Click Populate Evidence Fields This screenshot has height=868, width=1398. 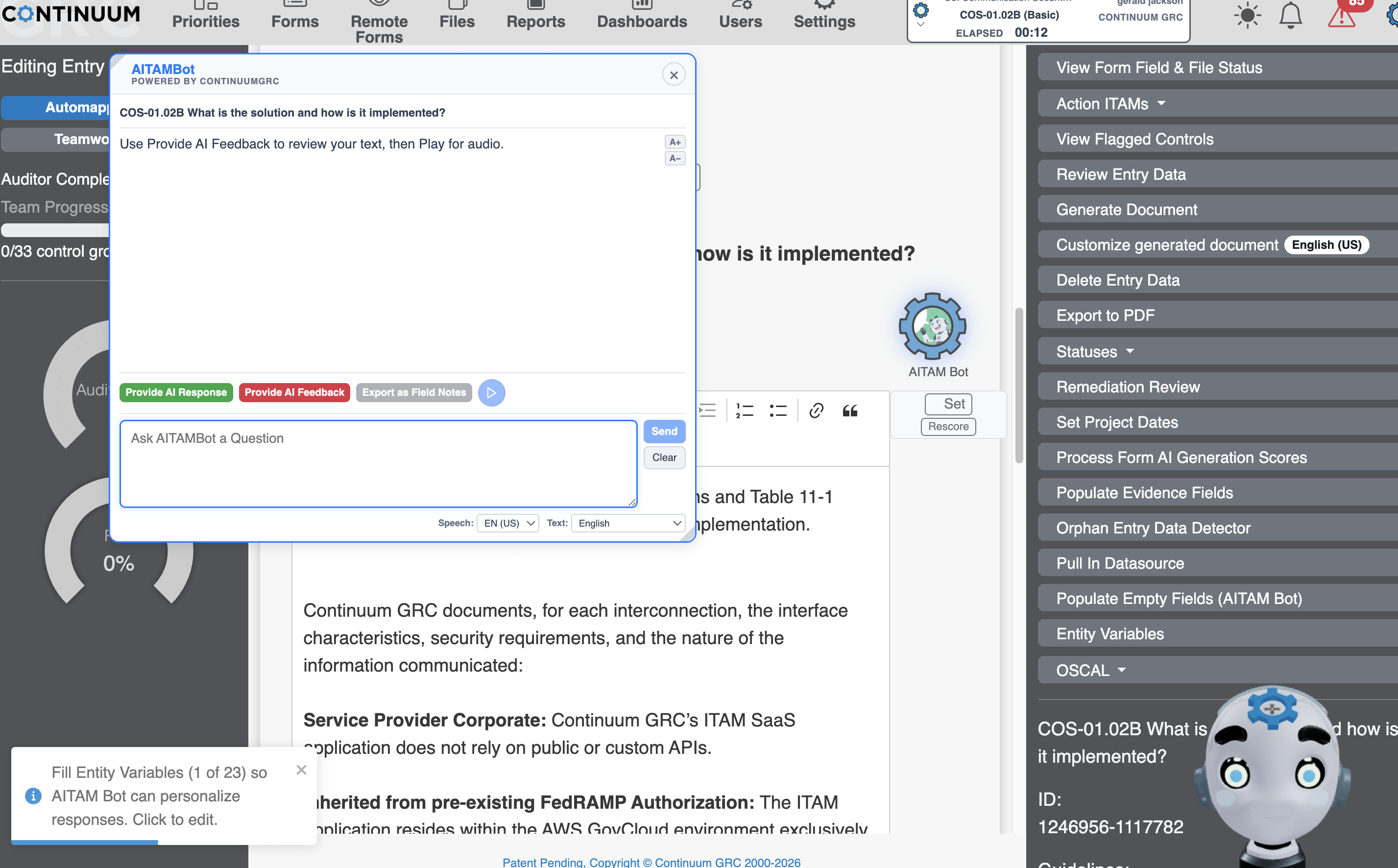pos(1217,493)
